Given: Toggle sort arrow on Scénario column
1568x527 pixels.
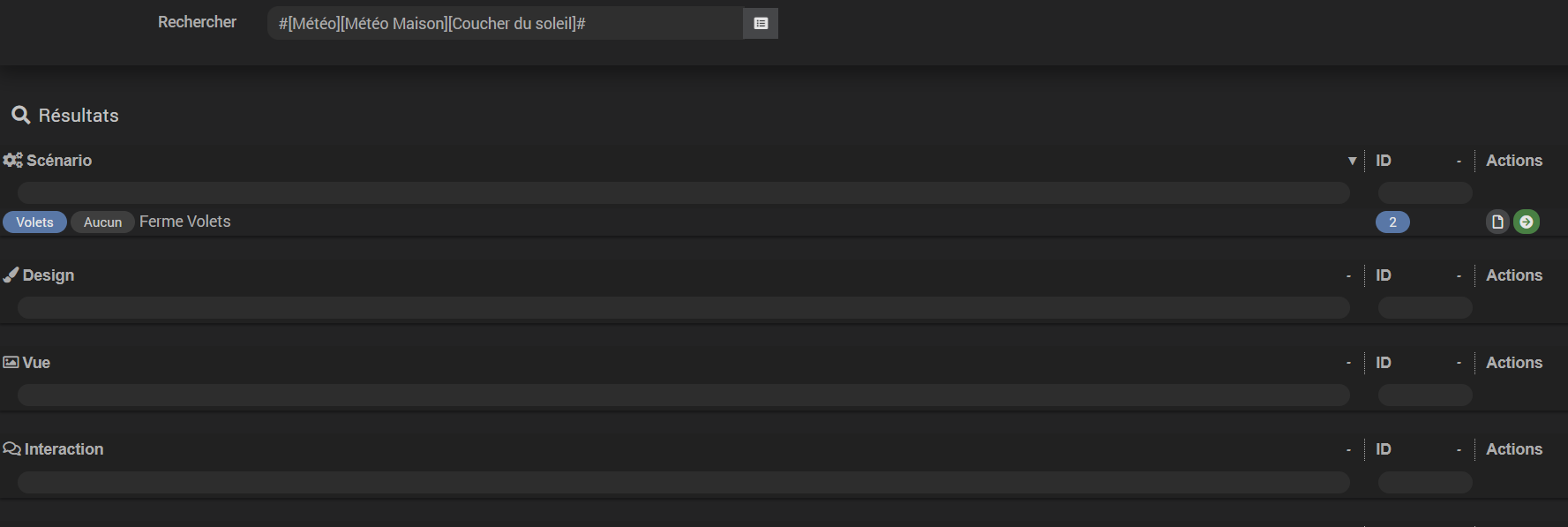Looking at the screenshot, I should tap(1352, 161).
